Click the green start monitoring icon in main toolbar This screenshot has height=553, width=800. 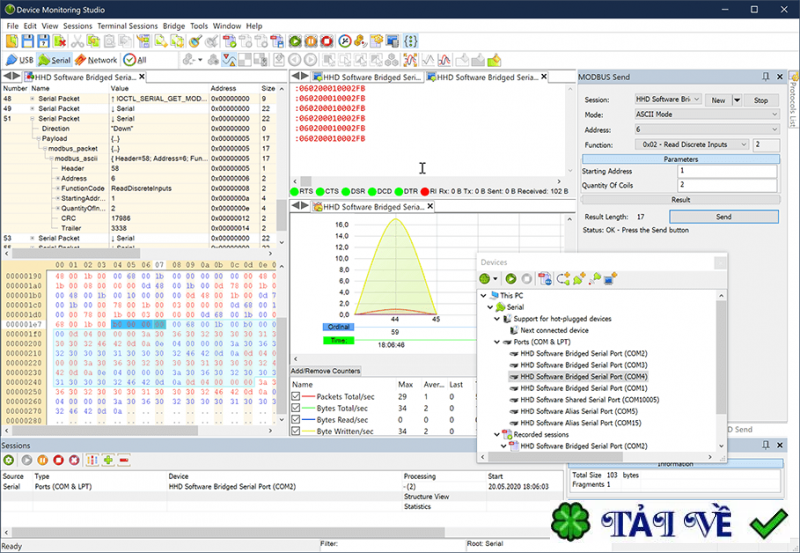[x=295, y=41]
